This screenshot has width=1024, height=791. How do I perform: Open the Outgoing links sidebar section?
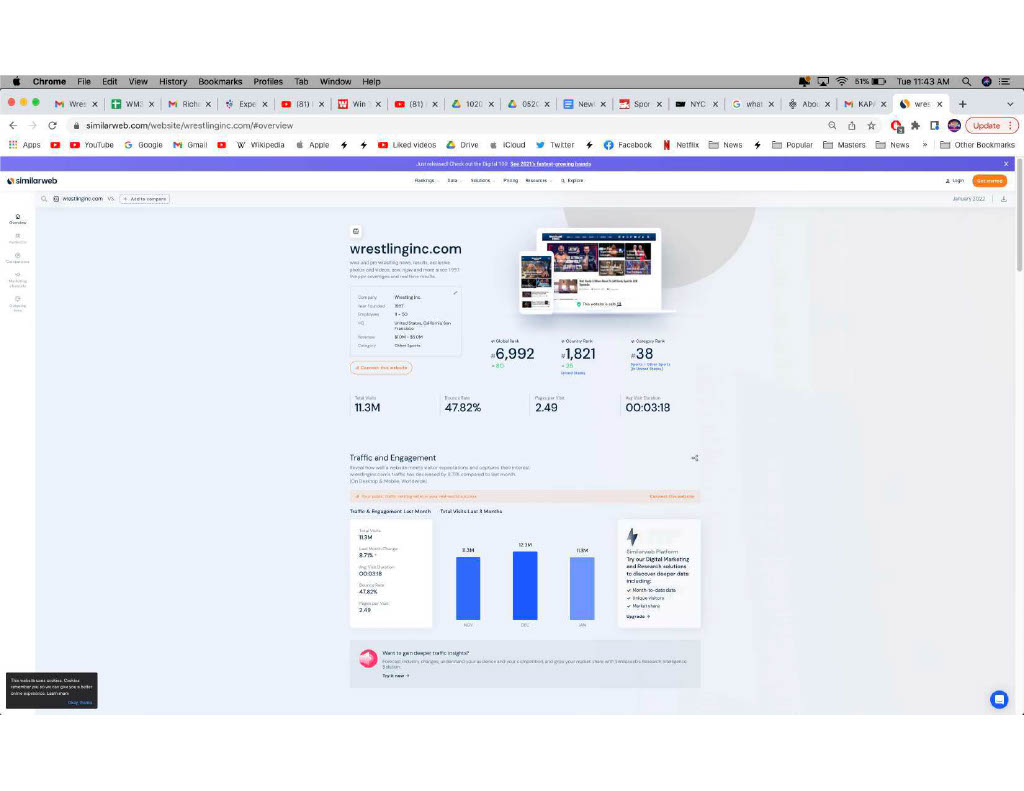click(18, 304)
